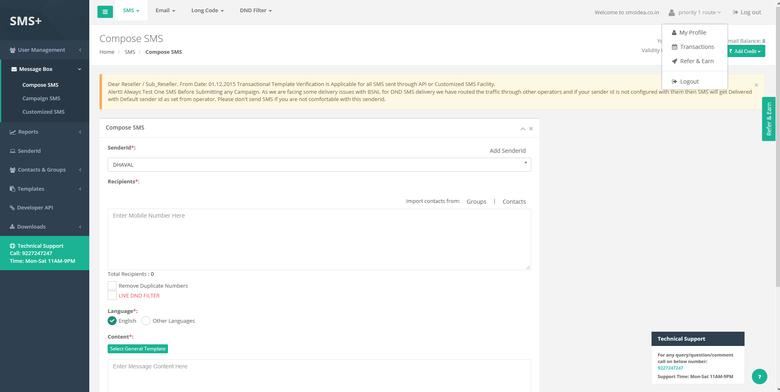The height and width of the screenshot is (392, 780).
Task: Click the Log out link in header
Action: (x=747, y=12)
